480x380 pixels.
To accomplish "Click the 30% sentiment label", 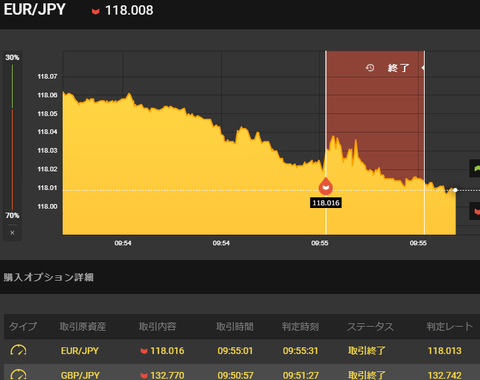I will coord(12,57).
